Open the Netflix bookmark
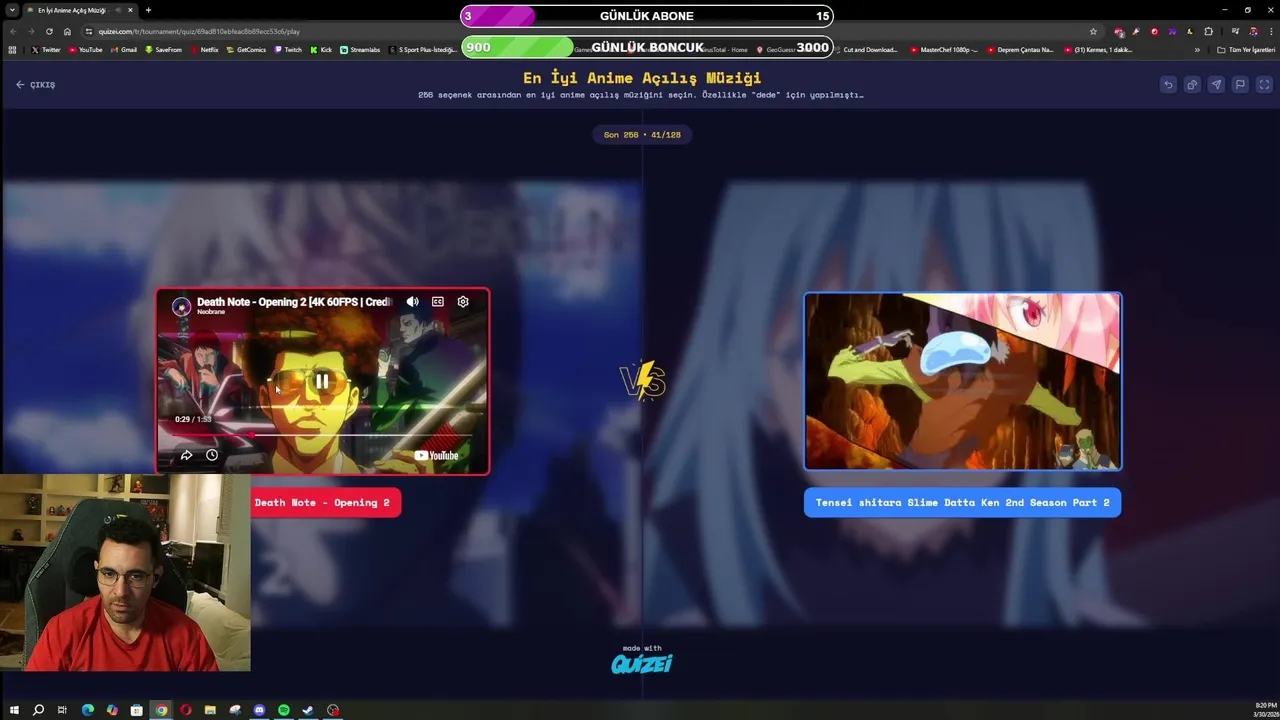This screenshot has height=720, width=1280. coord(204,49)
